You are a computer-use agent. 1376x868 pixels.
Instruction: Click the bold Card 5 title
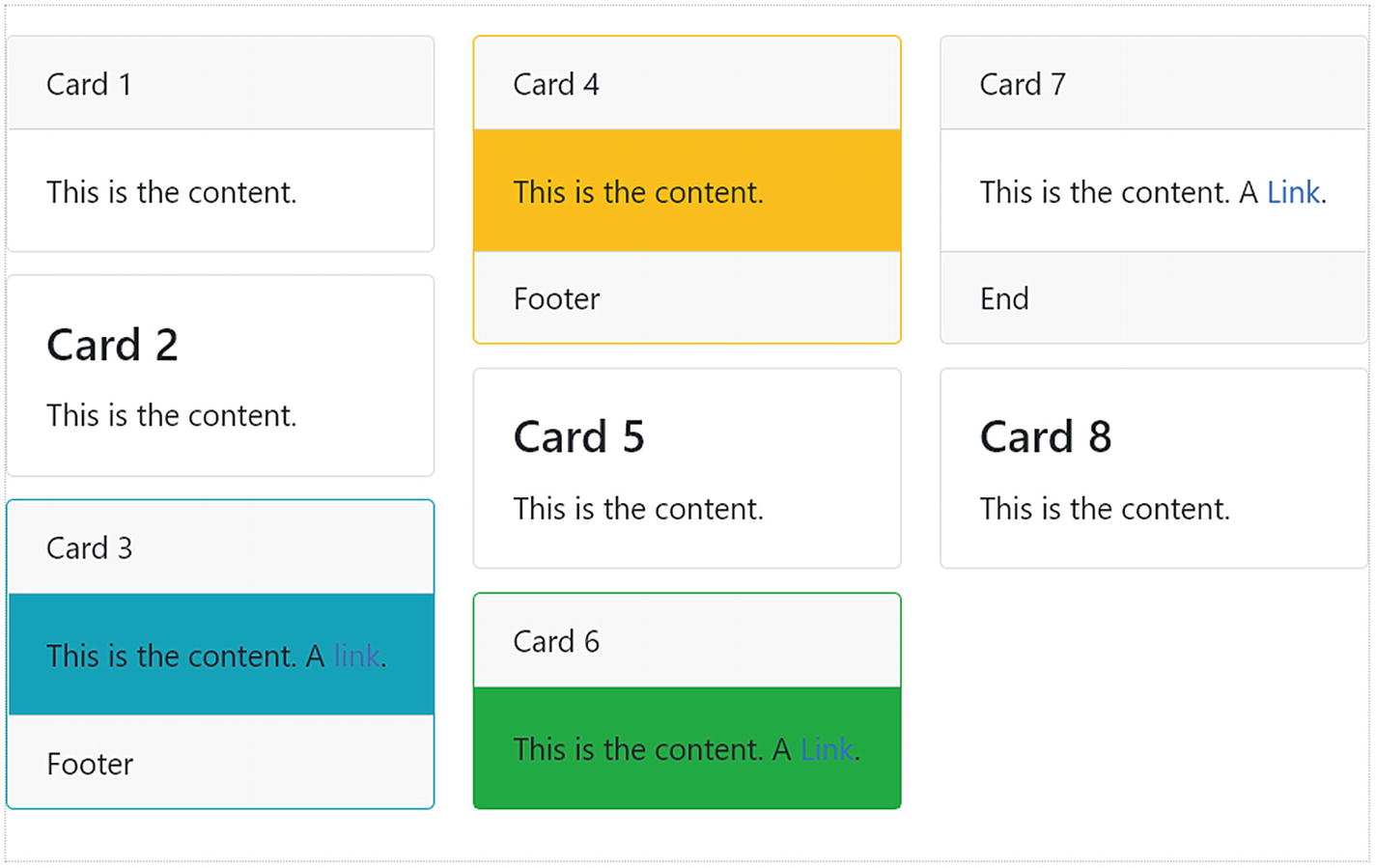pos(578,436)
